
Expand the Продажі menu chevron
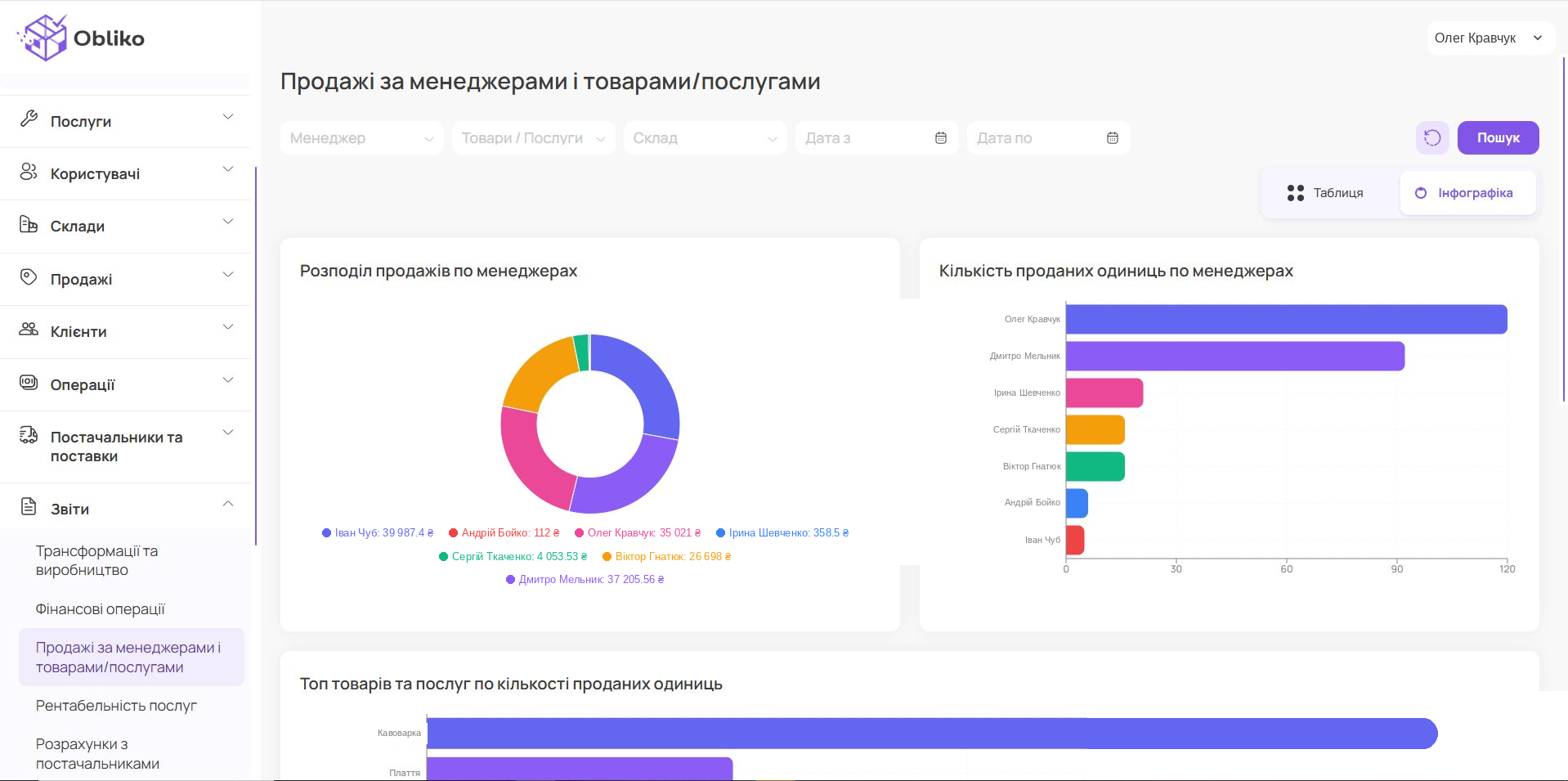point(228,274)
